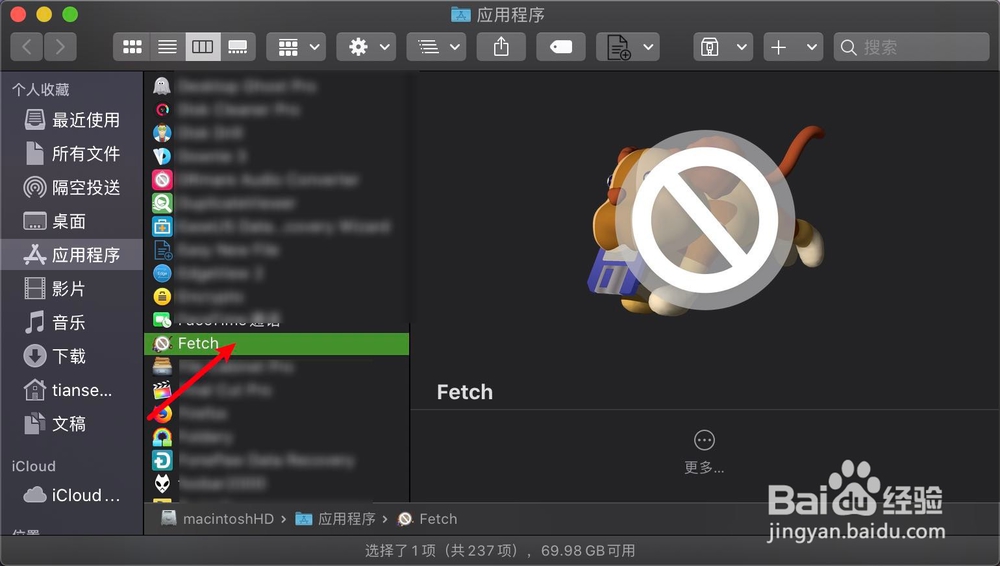Click the ghost app icon in the list
Viewport: 1000px width, 566px height.
tap(162, 86)
